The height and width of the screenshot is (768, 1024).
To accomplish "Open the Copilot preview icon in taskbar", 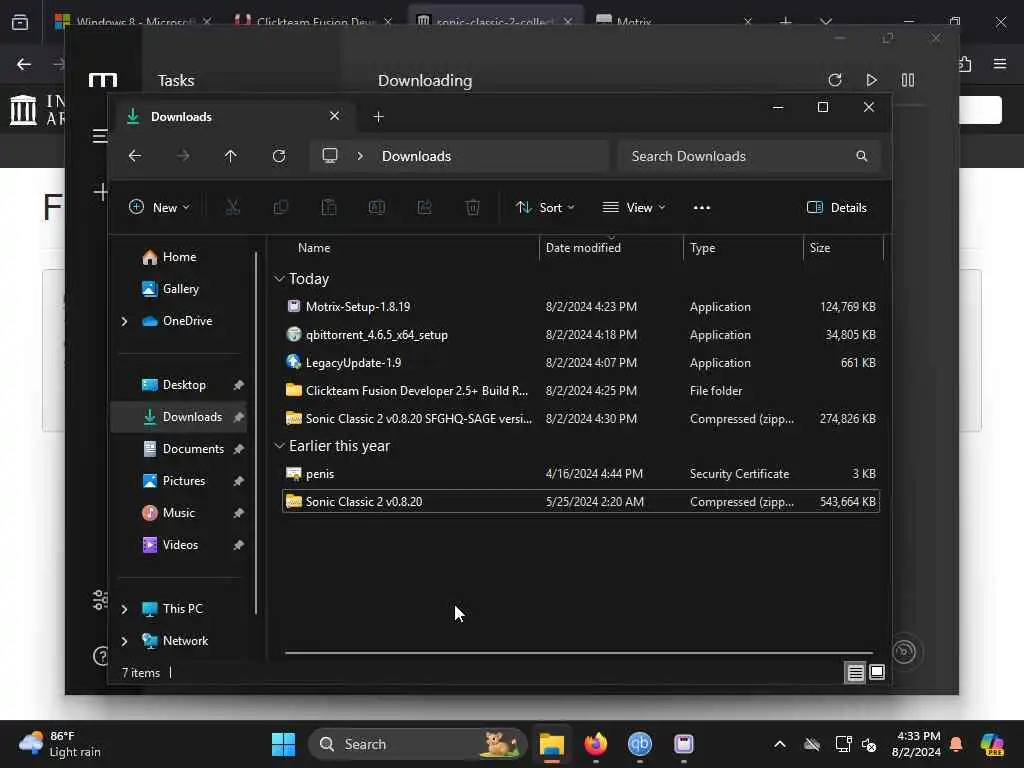I will coord(992,744).
